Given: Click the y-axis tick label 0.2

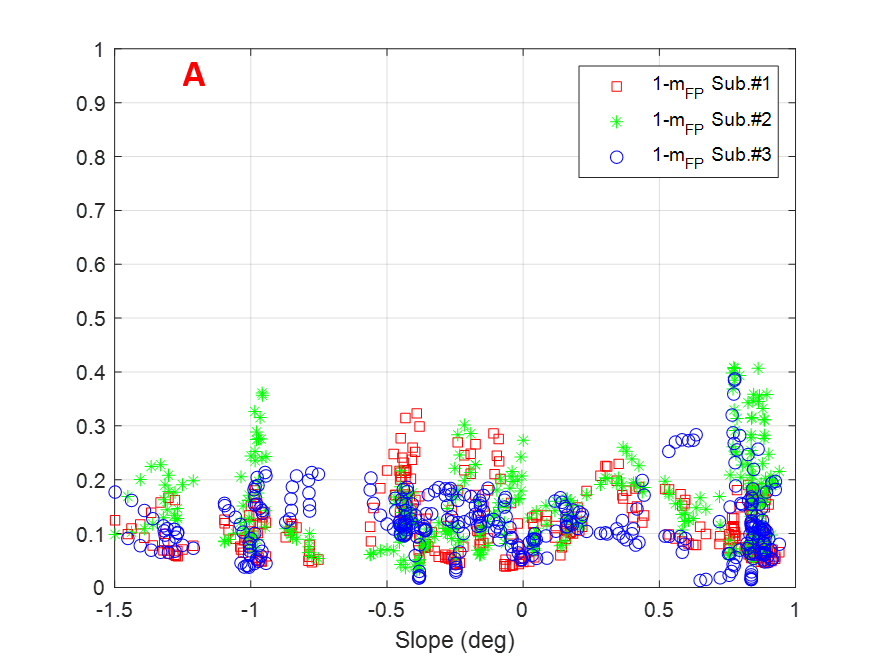Looking at the screenshot, I should click(x=91, y=480).
